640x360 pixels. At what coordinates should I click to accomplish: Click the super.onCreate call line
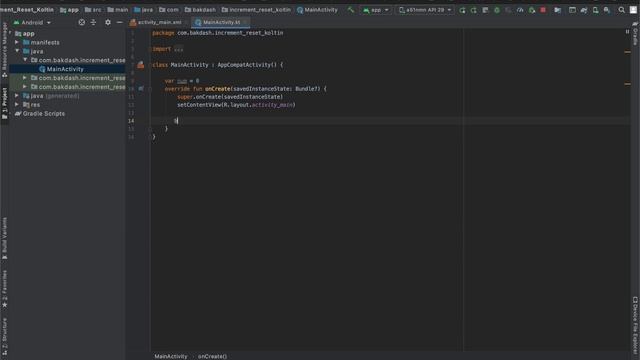pos(230,97)
